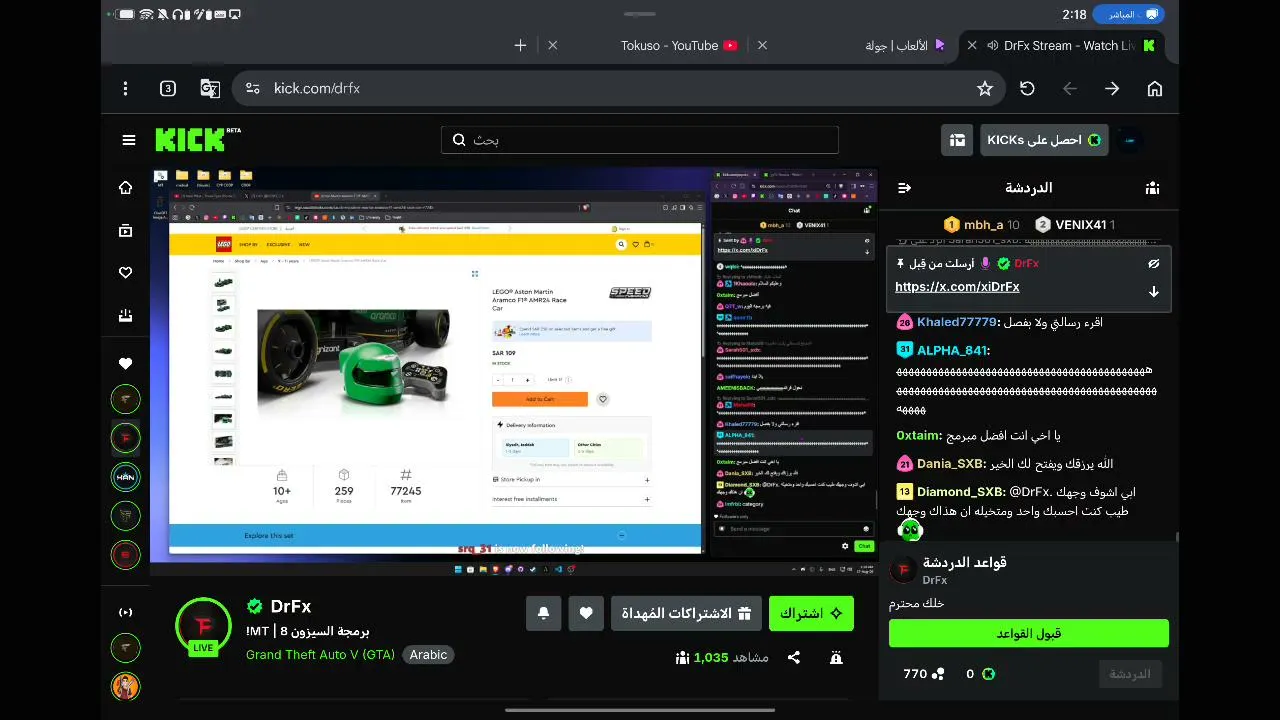Viewport: 1280px width, 720px height.
Task: Click the Kick points balance 770
Action: [x=923, y=674]
